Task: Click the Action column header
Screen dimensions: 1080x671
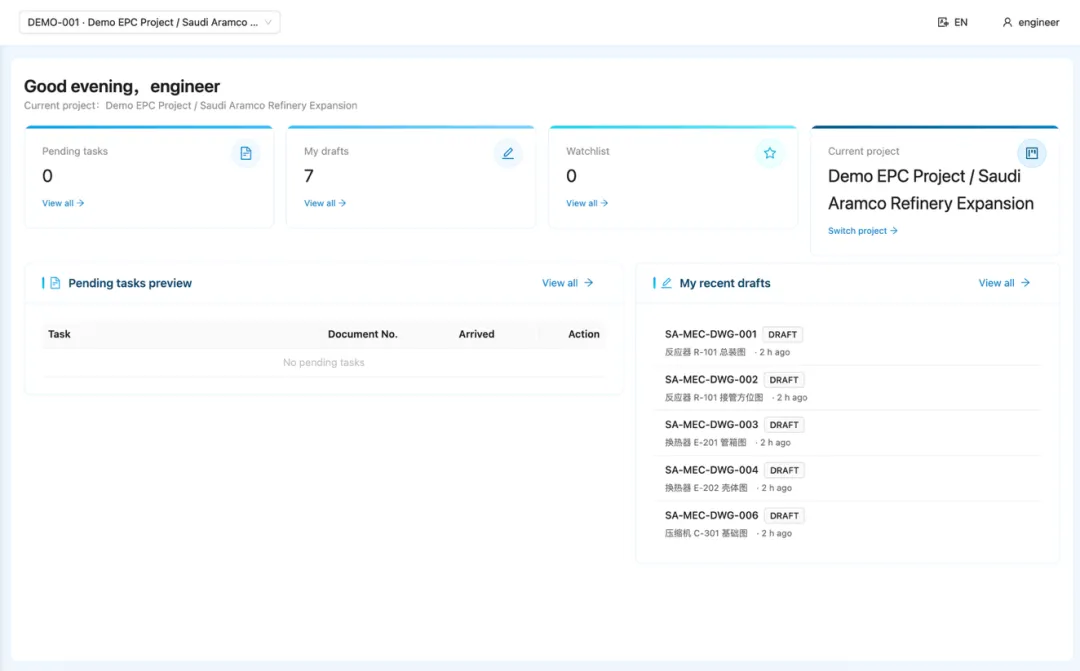Action: pos(583,334)
